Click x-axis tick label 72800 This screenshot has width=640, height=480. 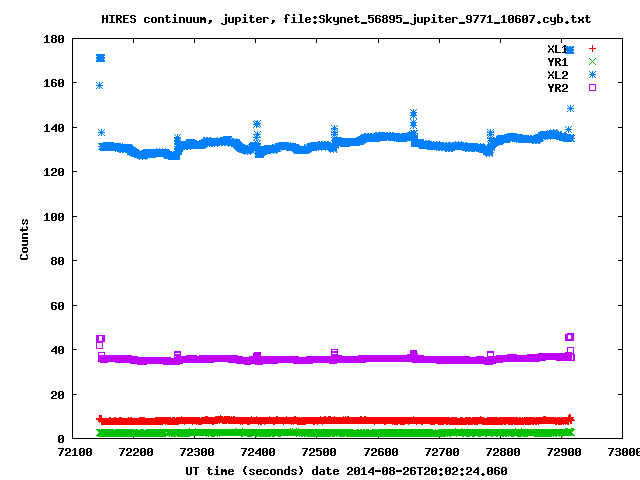502,452
